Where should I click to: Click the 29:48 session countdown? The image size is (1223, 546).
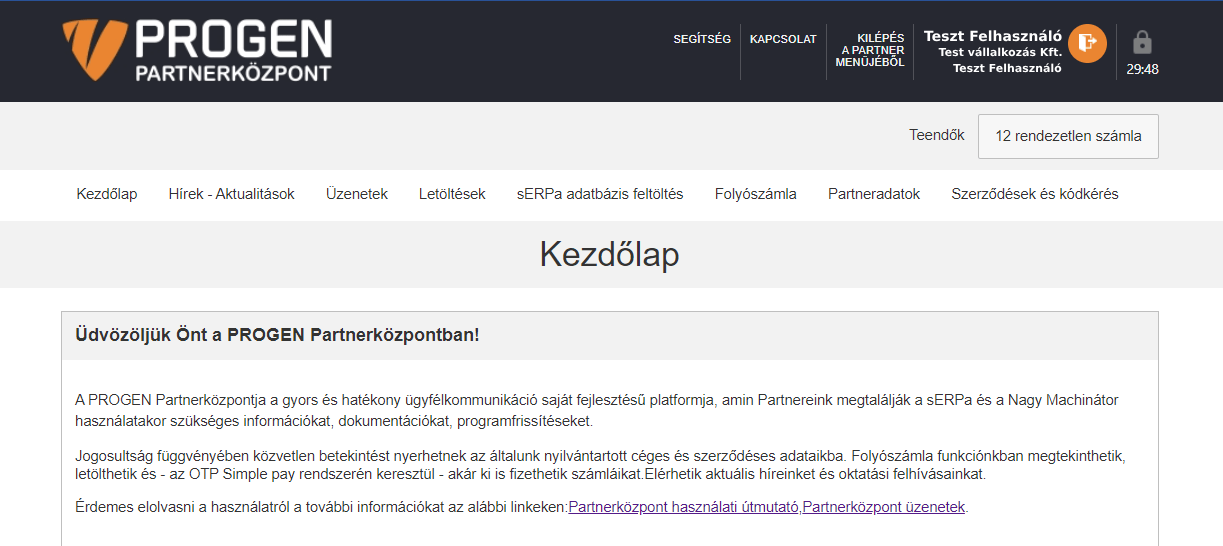(1142, 70)
